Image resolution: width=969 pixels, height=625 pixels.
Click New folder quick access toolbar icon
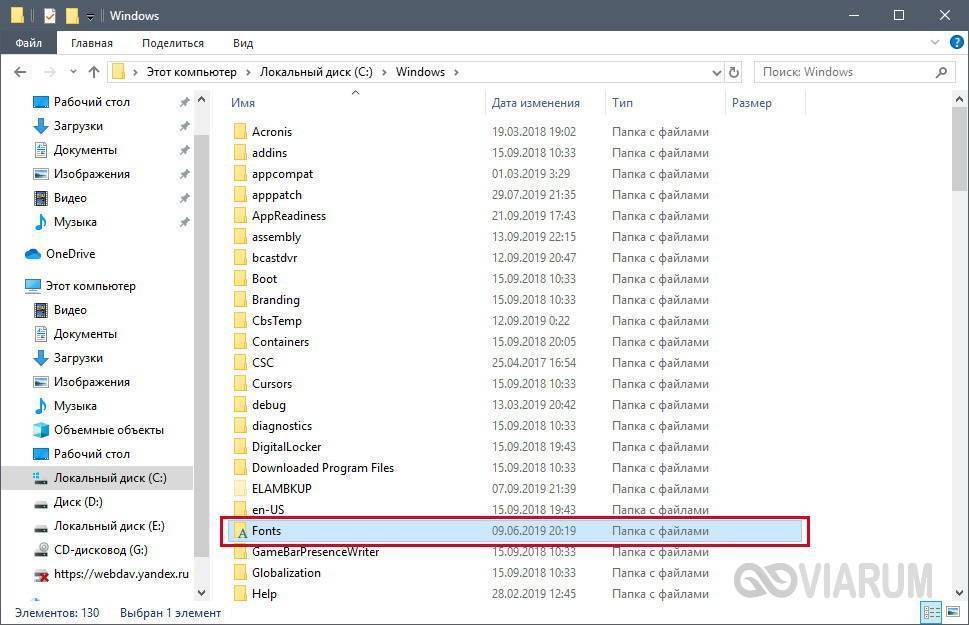pyautogui.click(x=72, y=15)
